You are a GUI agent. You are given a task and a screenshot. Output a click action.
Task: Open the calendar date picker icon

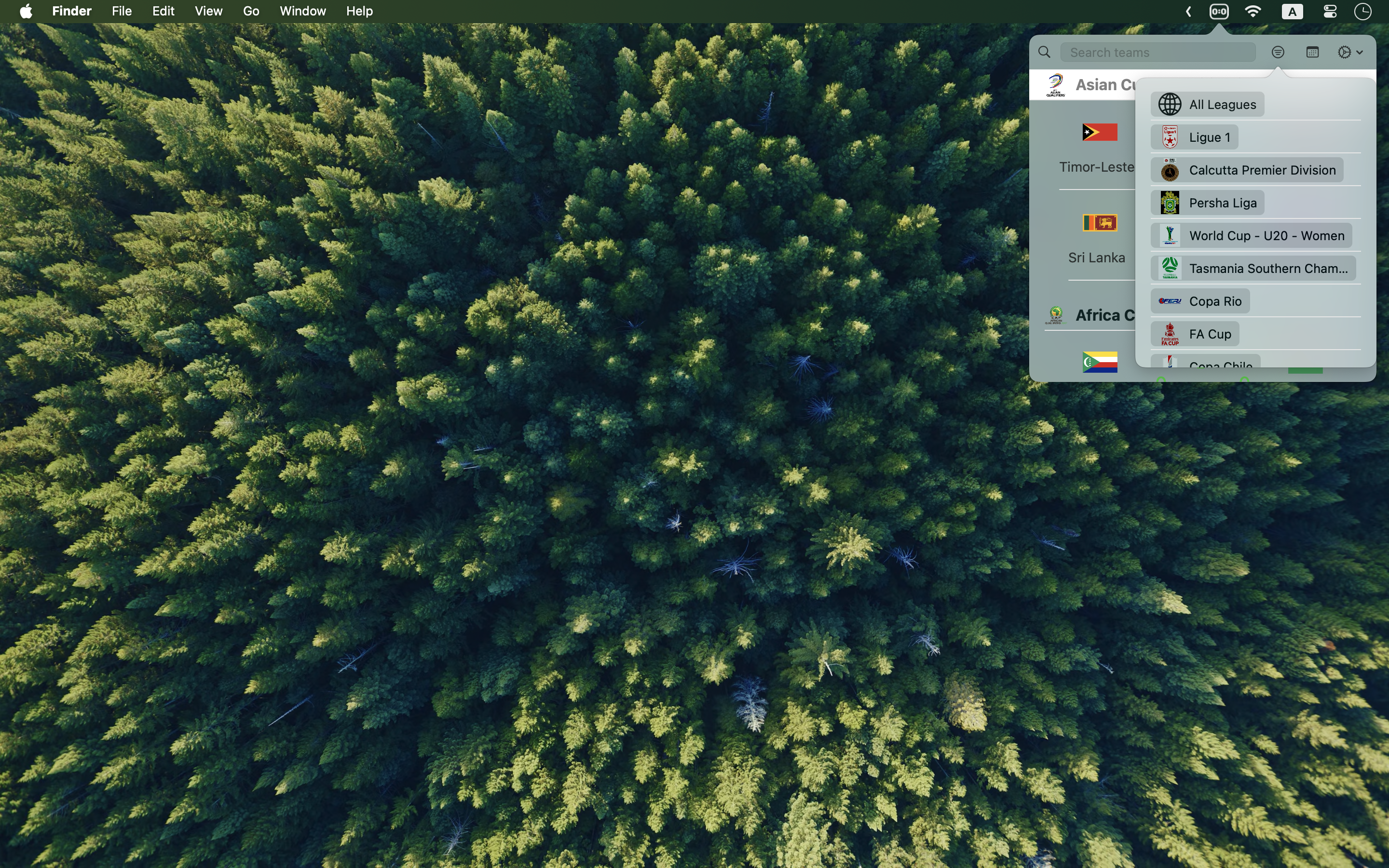[1312, 52]
